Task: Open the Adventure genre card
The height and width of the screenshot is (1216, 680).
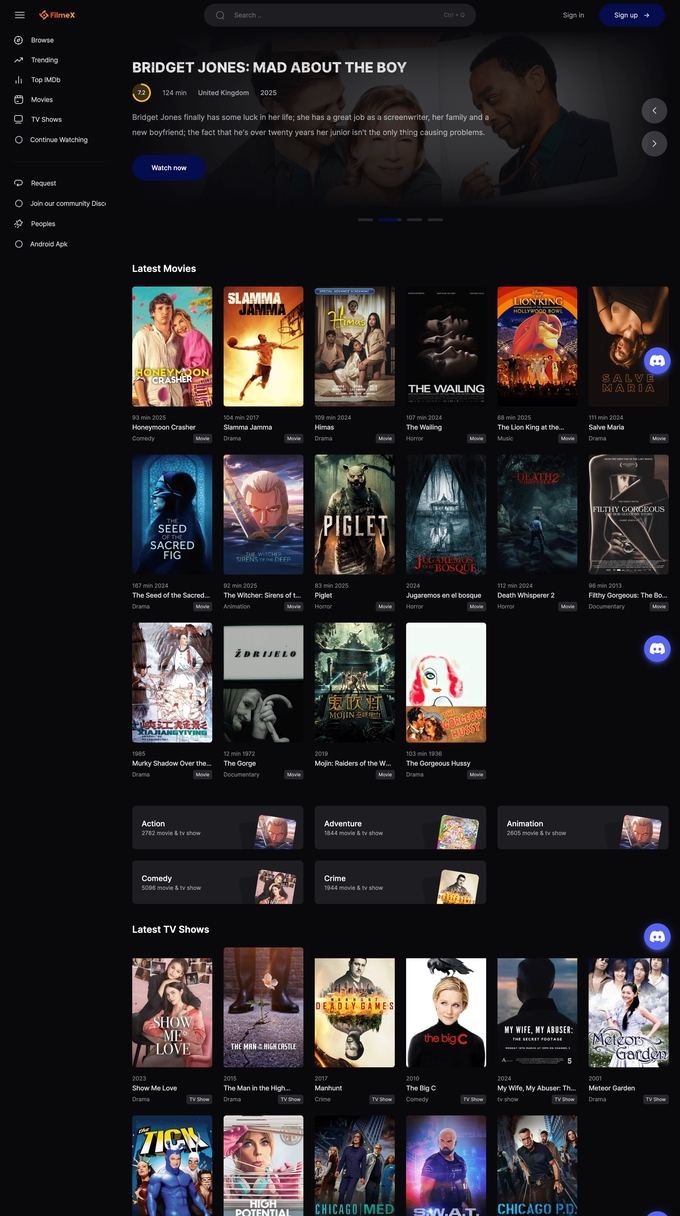Action: pyautogui.click(x=400, y=828)
